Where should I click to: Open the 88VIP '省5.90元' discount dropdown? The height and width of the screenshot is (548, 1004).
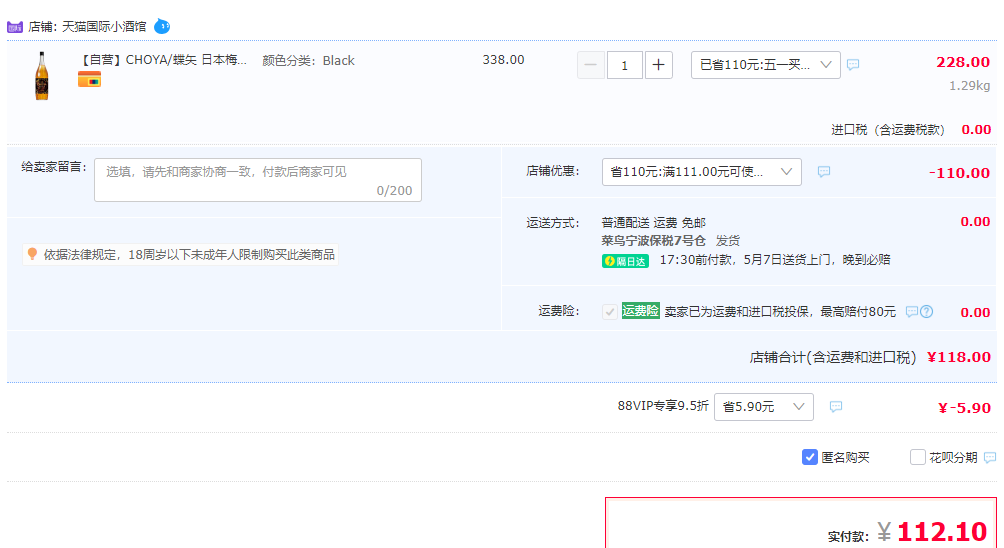click(764, 407)
